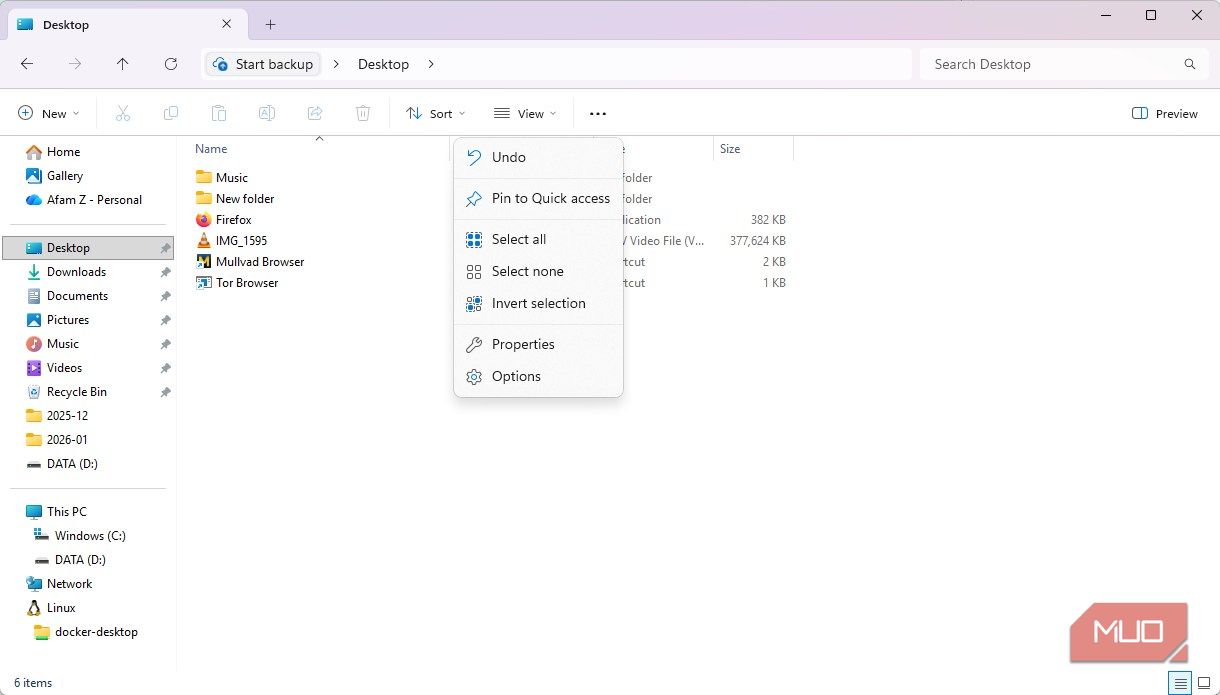Switch to large thumbnails view in status bar

pos(1204,684)
